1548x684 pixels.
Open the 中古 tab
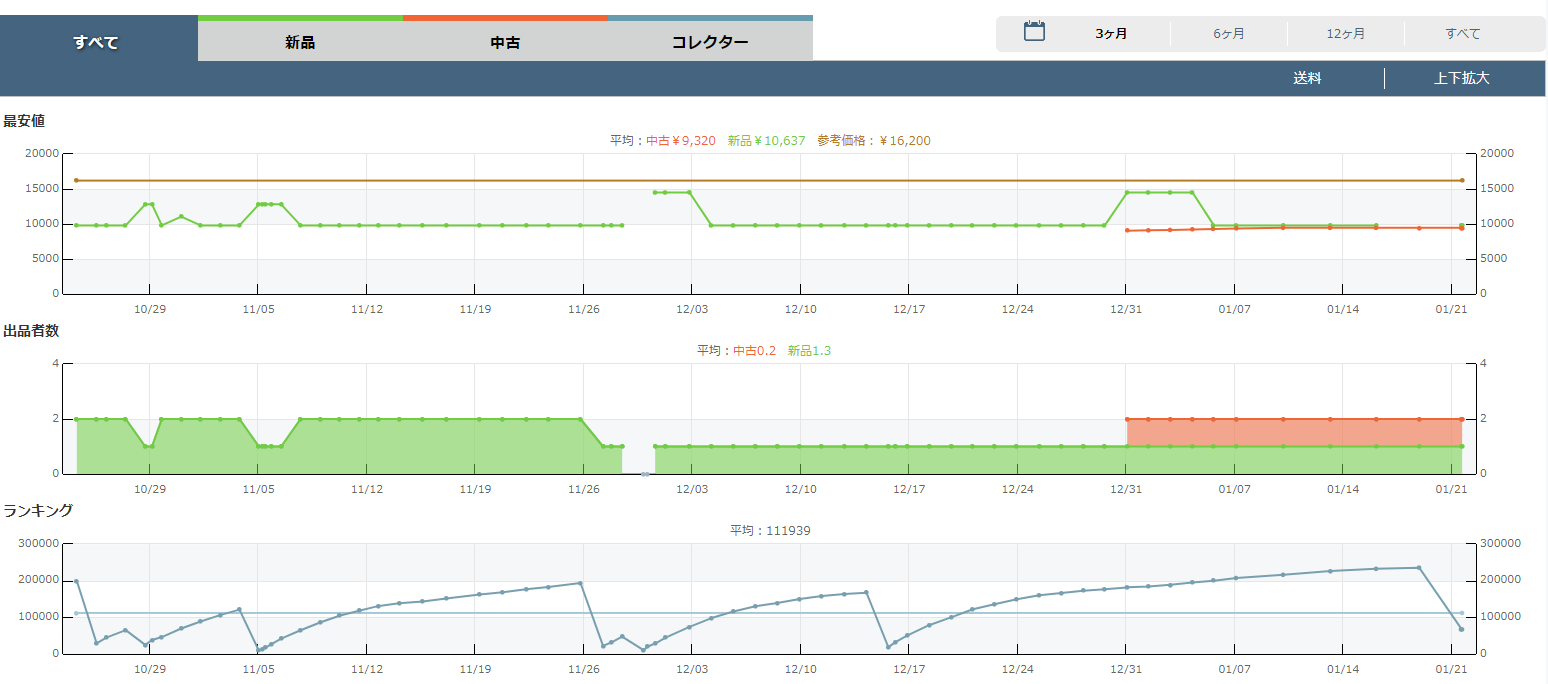(505, 42)
